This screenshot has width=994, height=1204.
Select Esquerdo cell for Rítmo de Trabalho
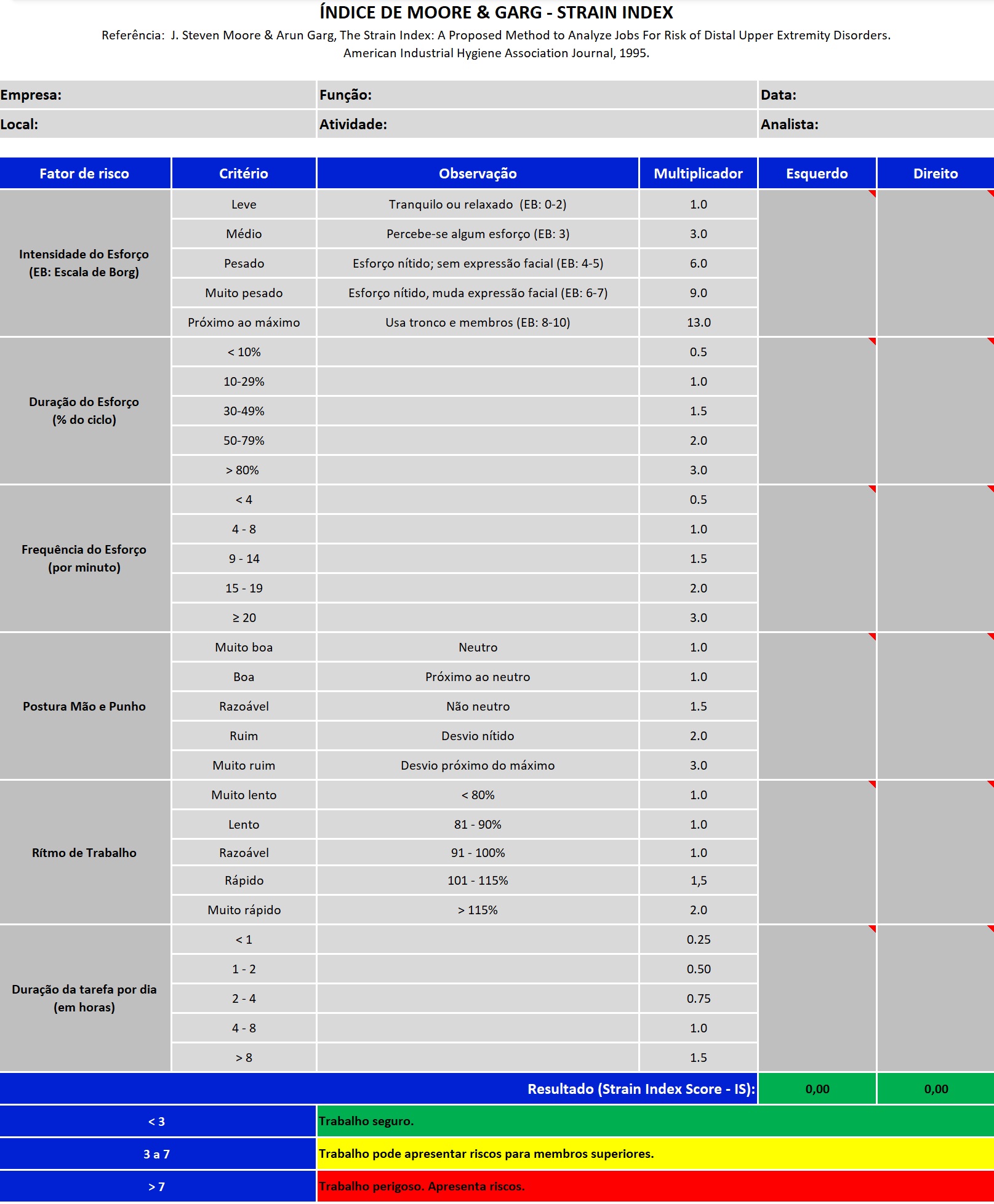pos(817,853)
